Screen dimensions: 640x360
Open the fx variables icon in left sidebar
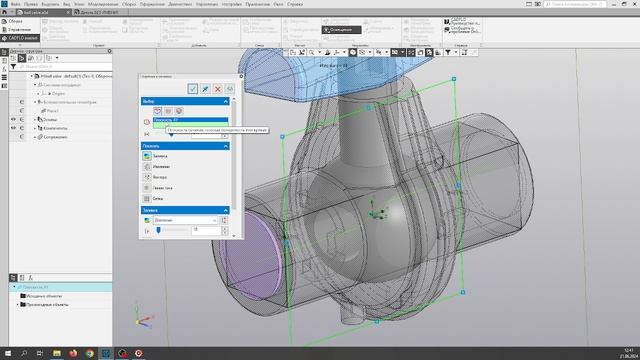point(4,69)
